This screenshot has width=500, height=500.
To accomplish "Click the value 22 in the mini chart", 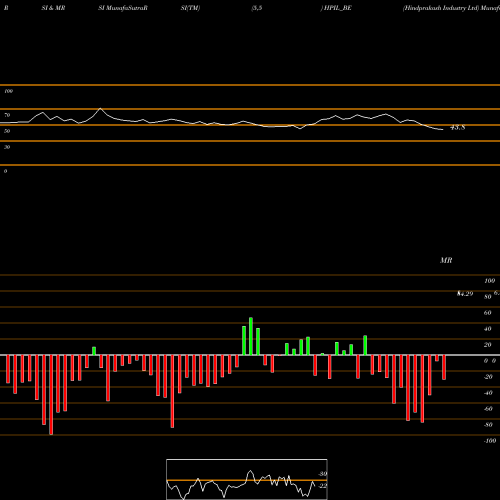I will [x=323, y=486].
